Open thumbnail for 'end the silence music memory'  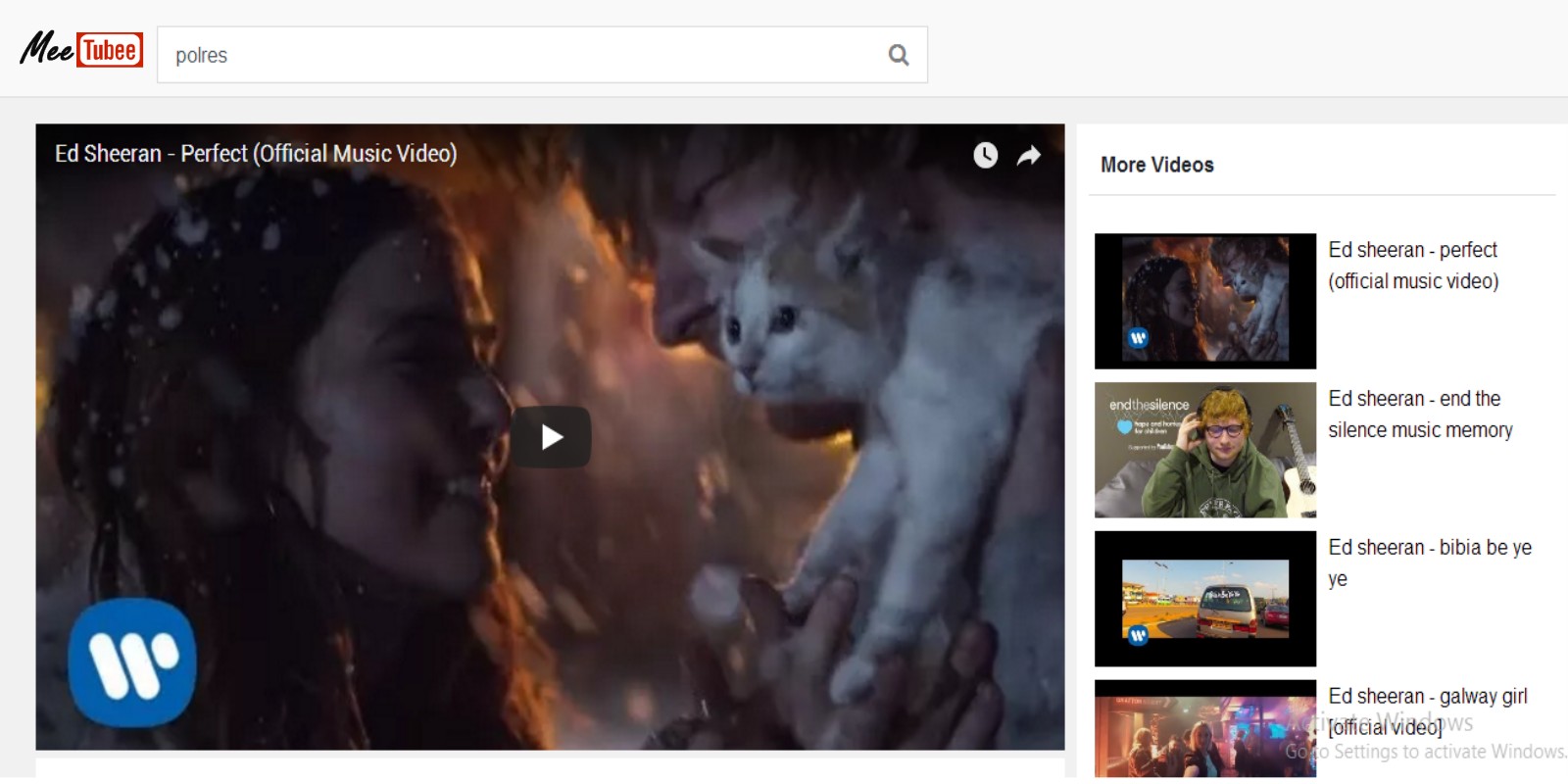(1205, 450)
